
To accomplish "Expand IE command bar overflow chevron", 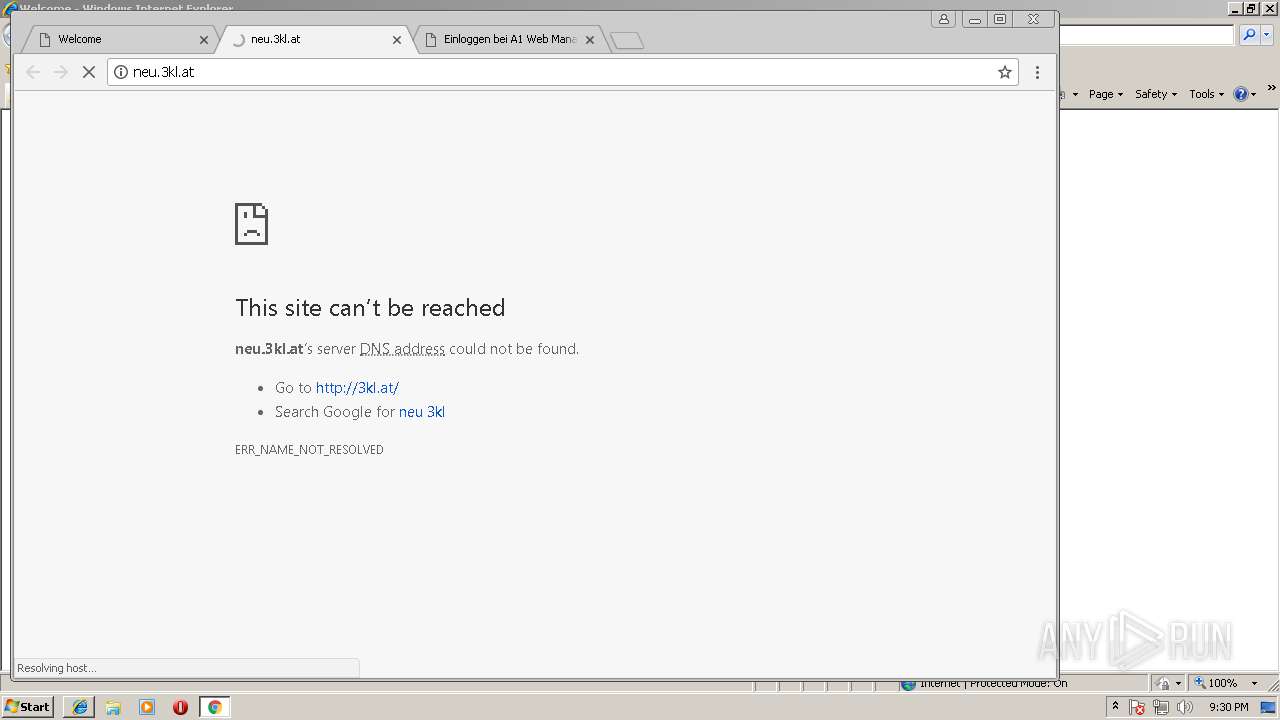I will [x=1271, y=89].
